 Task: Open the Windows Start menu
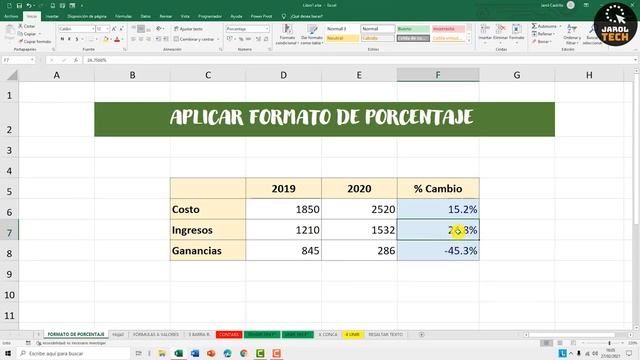click(x=7, y=353)
